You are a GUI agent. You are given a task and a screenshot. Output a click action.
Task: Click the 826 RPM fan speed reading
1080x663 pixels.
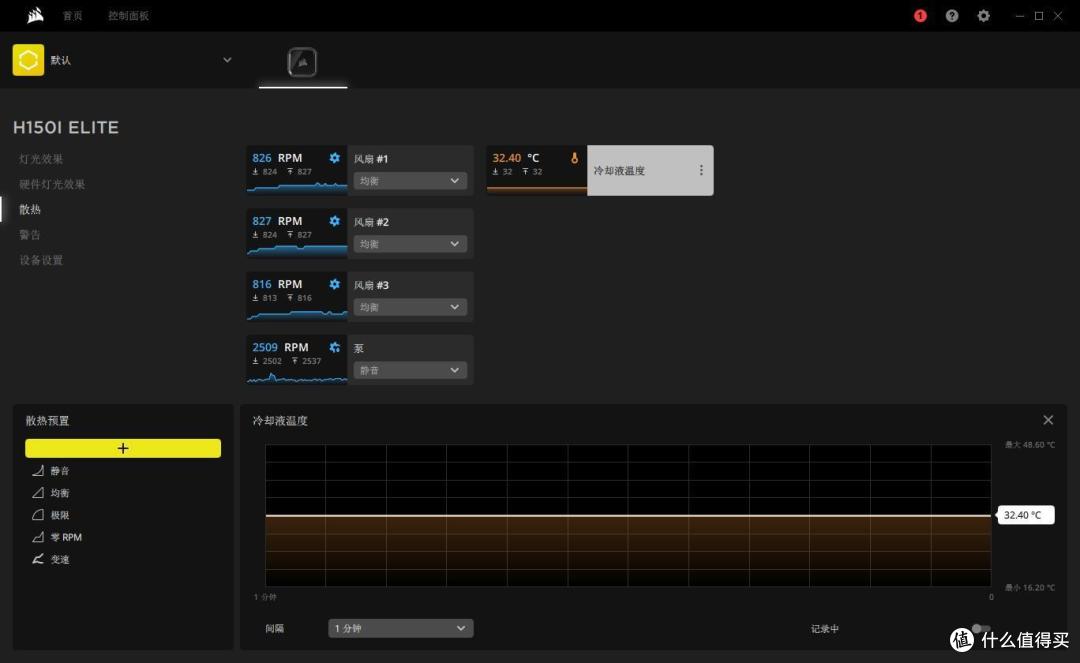[277, 158]
